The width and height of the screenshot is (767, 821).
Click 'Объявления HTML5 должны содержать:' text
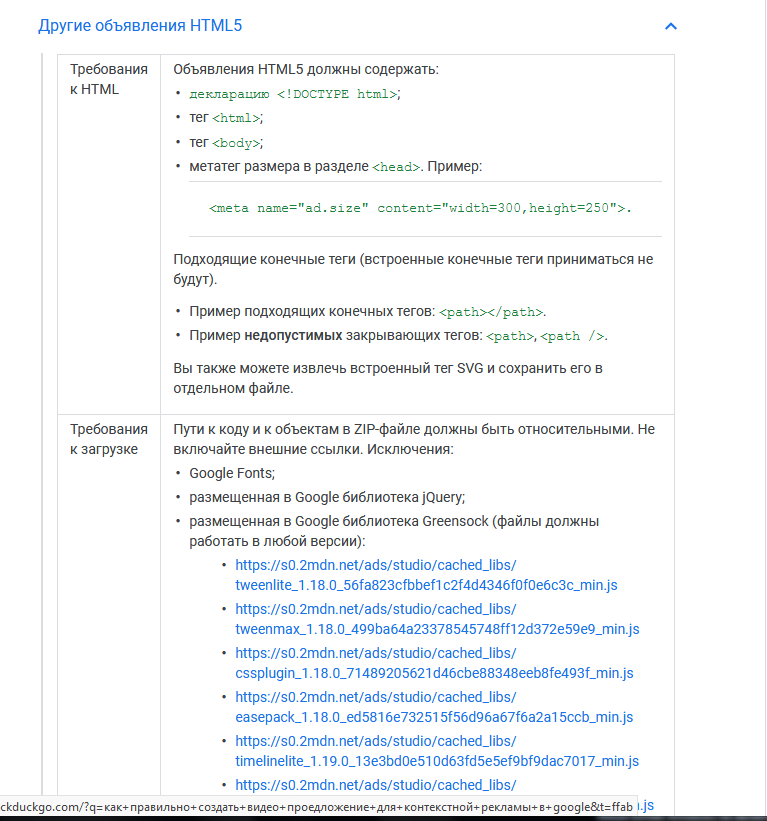[x=306, y=69]
